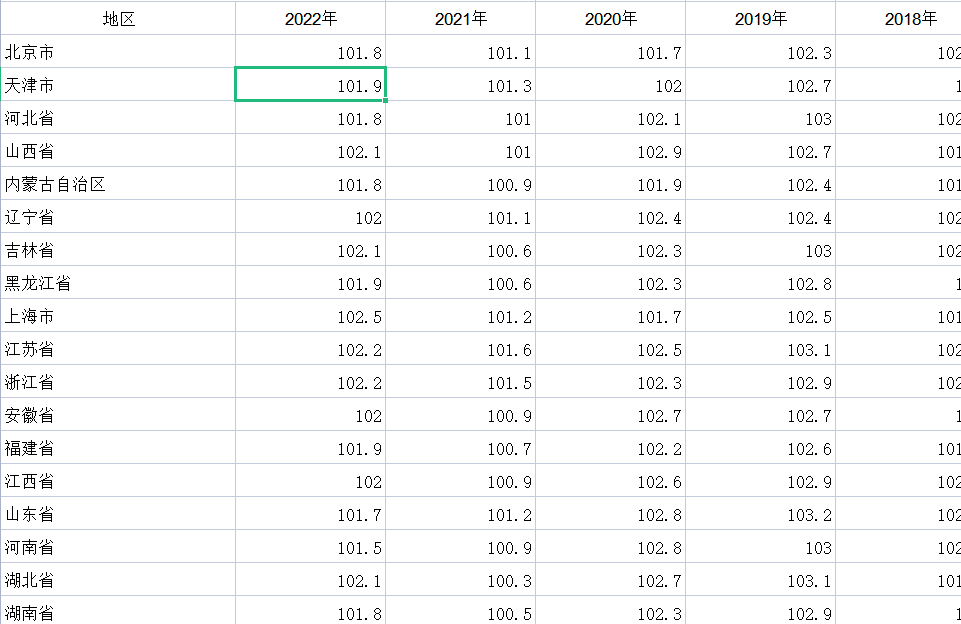Click 上海市's 2022年 value 102.5
Image resolution: width=961 pixels, height=624 pixels.
310,317
